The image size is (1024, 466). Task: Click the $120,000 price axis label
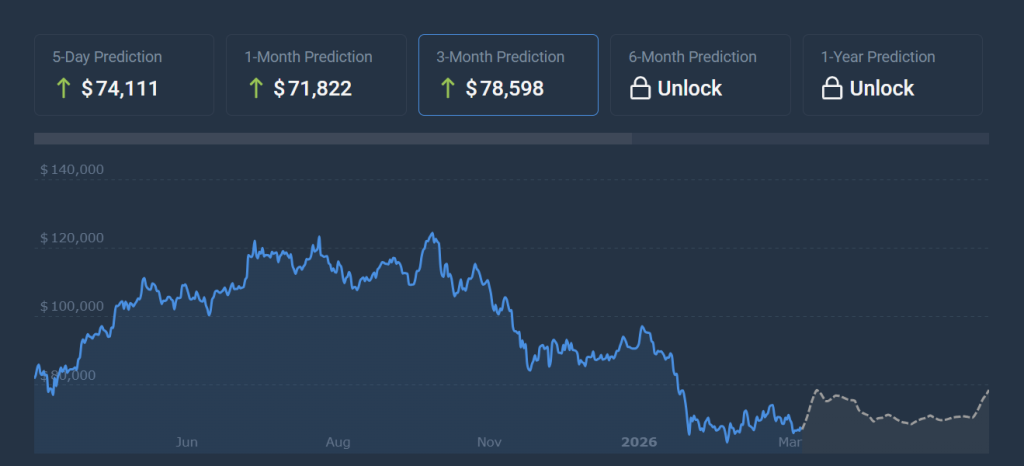coord(72,238)
